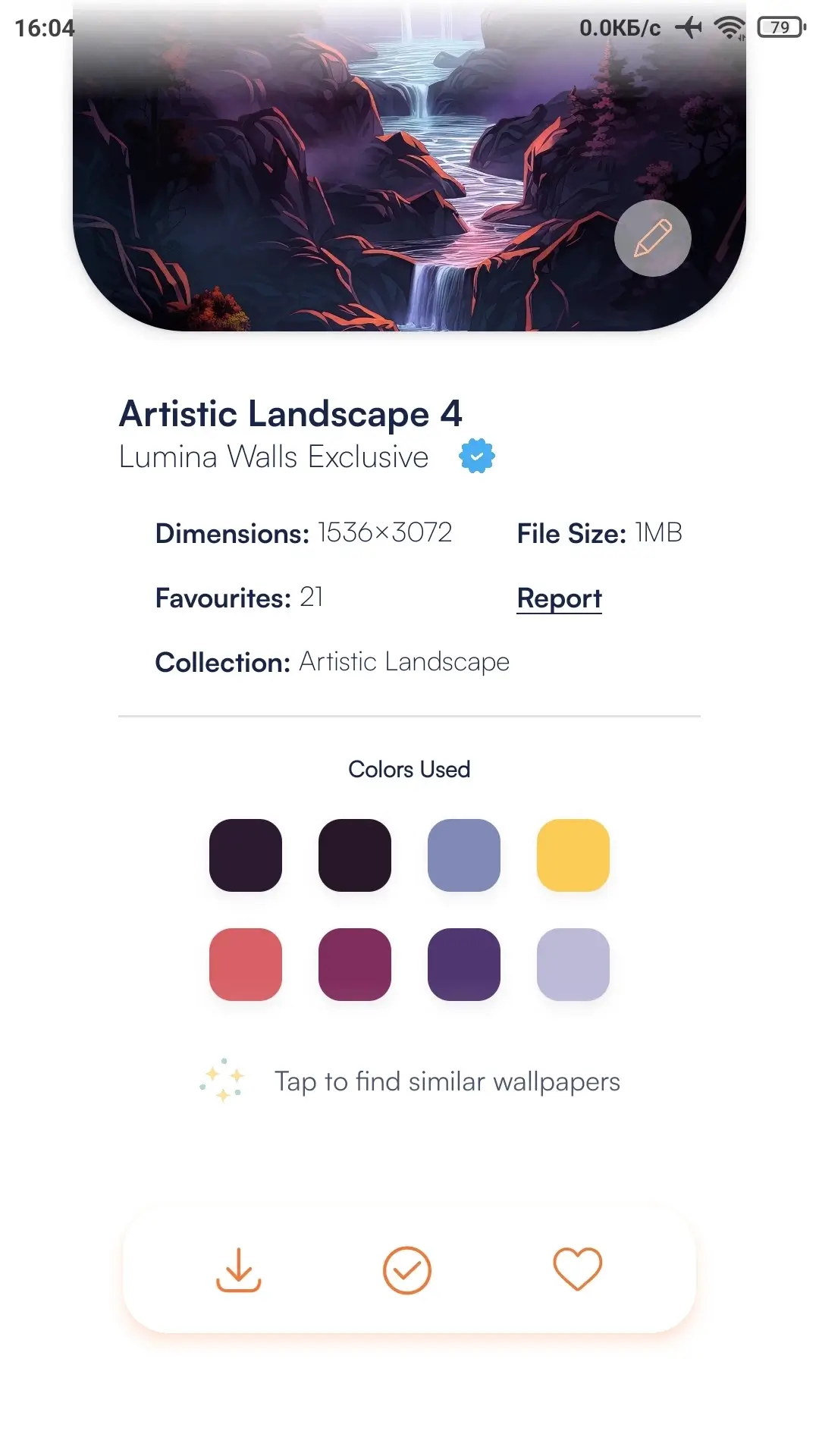
Task: Pick the light lavender color swatch
Action: pos(573,965)
